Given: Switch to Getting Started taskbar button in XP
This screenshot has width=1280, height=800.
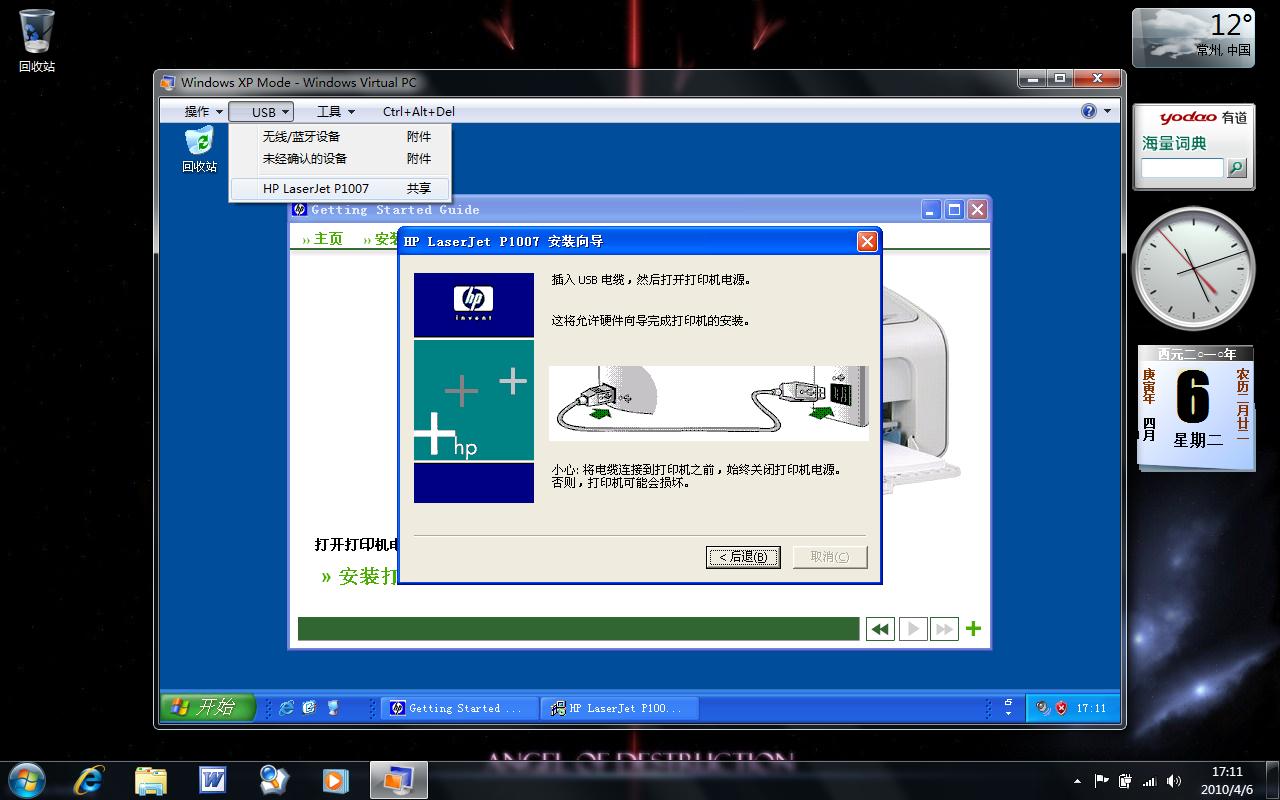Looking at the screenshot, I should coord(460,708).
